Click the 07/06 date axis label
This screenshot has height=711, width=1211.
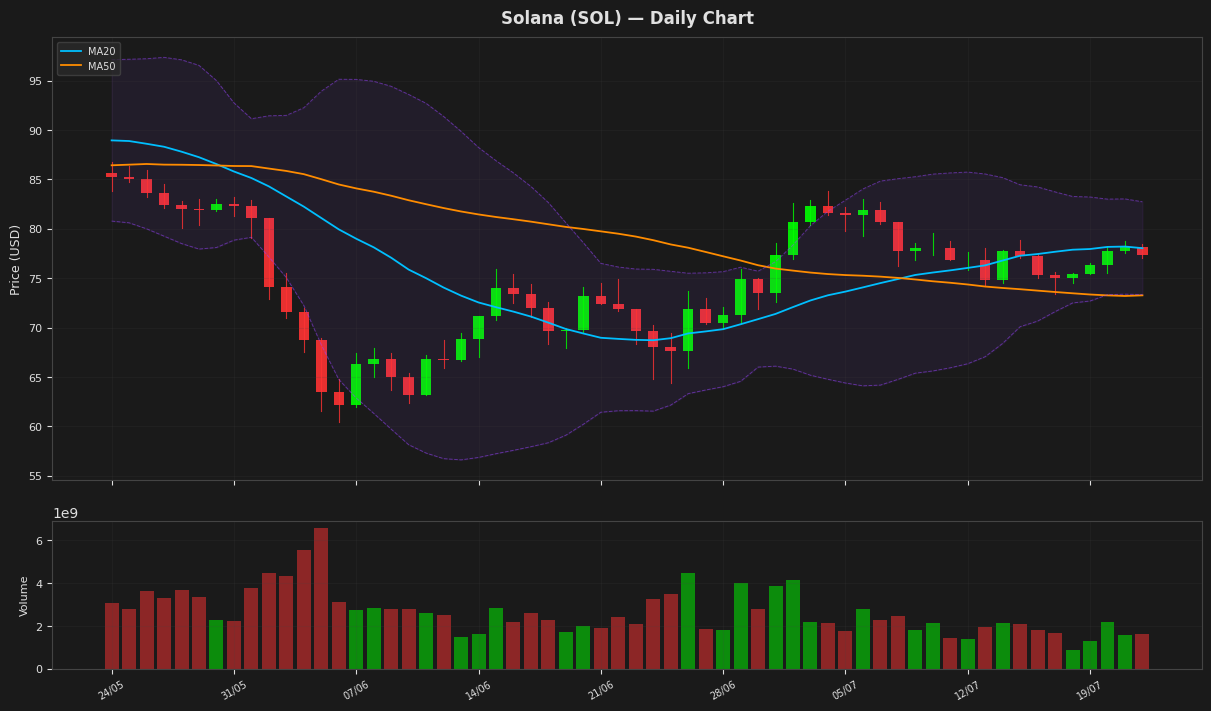click(x=355, y=690)
